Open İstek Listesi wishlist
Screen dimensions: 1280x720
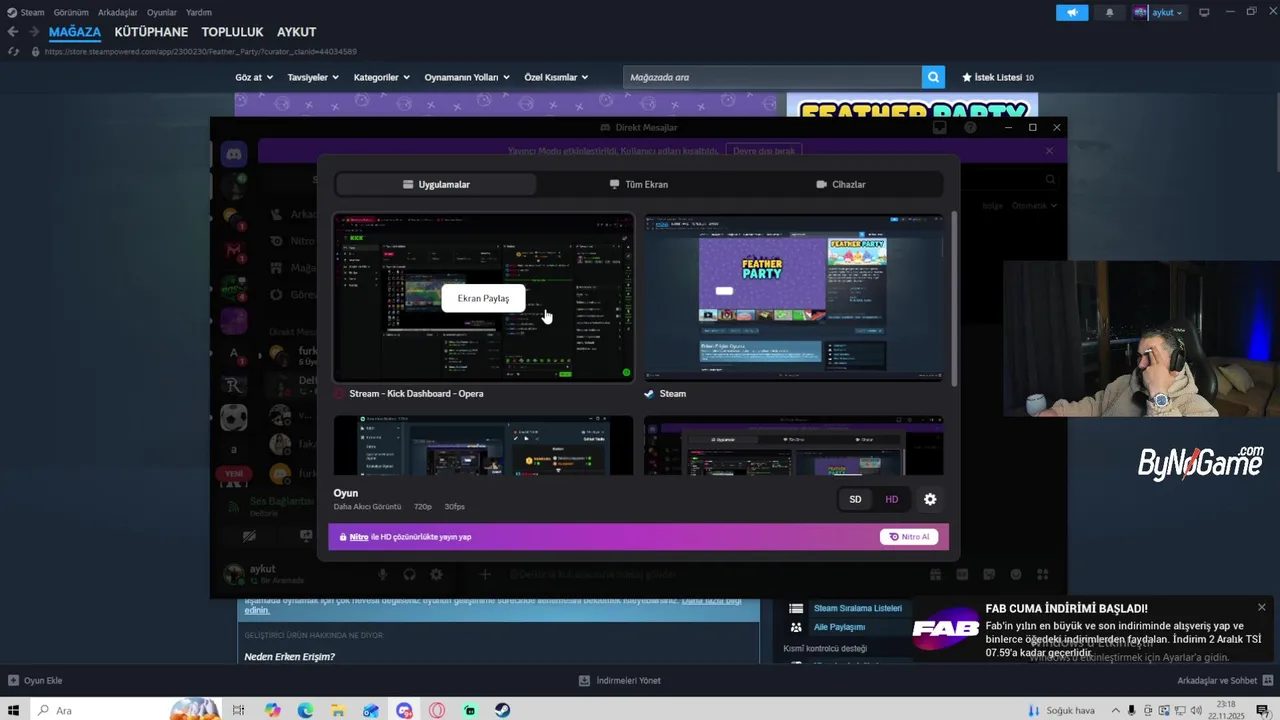pos(998,77)
